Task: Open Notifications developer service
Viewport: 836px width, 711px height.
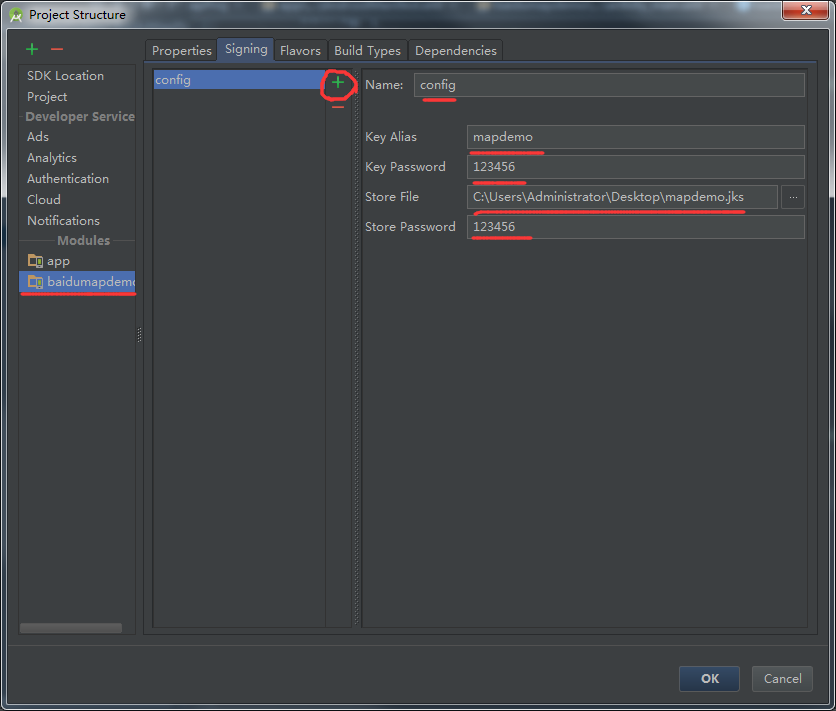Action: coord(63,221)
